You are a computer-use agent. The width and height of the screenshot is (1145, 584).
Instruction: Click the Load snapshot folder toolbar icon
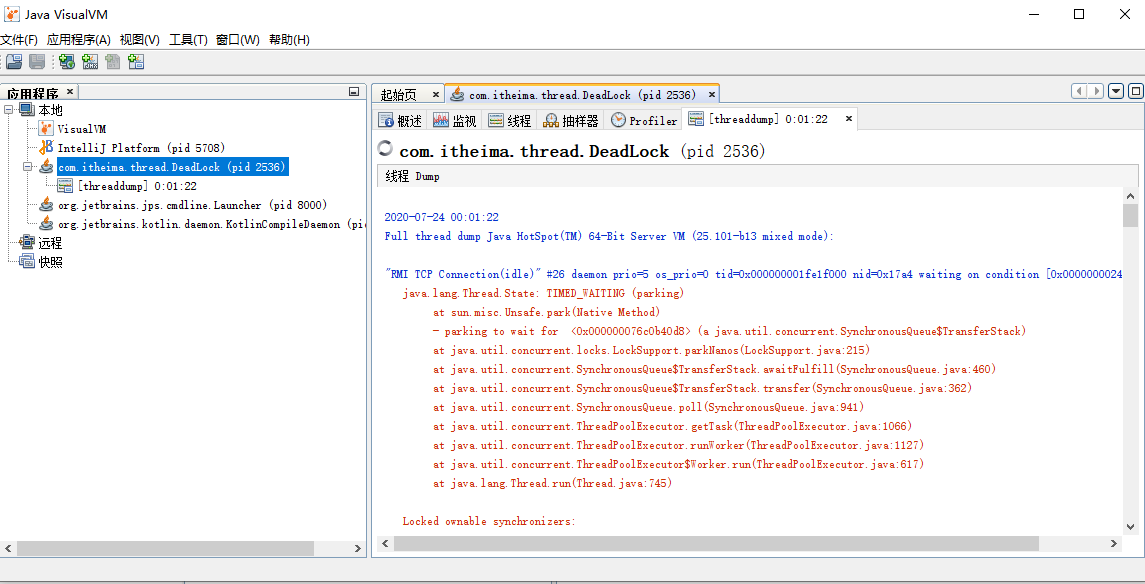click(14, 62)
